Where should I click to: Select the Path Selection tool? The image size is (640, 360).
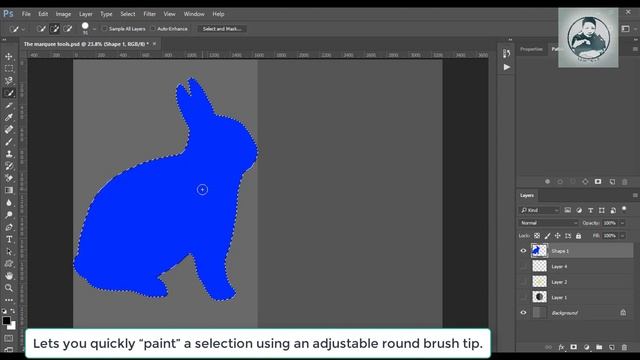[x=9, y=251]
